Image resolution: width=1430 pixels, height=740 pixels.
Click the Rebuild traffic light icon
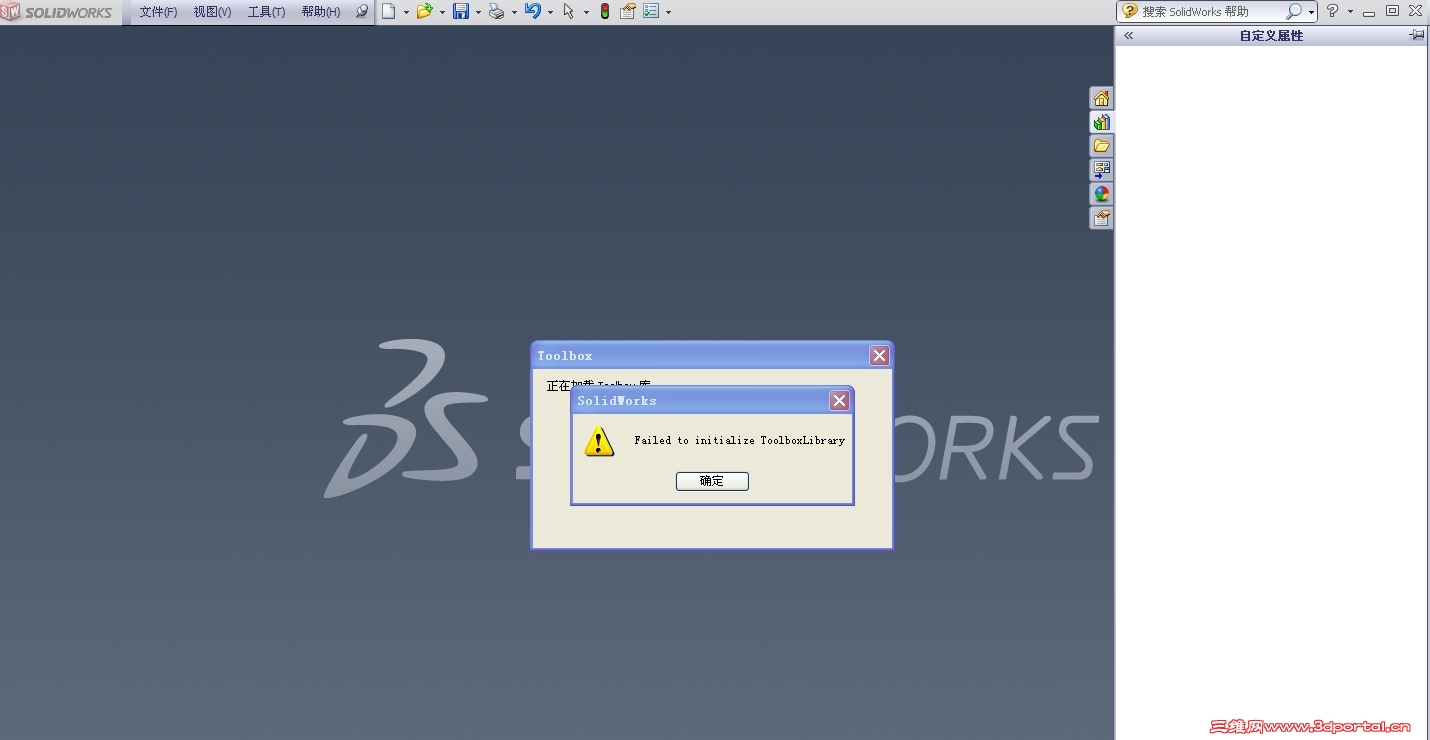coord(605,12)
